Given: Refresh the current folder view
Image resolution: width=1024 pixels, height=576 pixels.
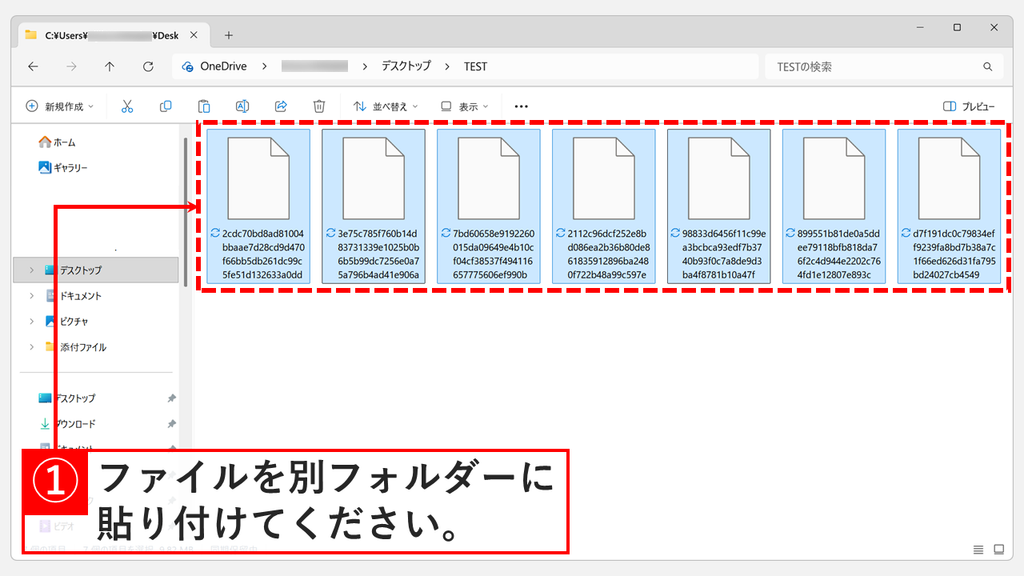Looking at the screenshot, I should point(148,67).
